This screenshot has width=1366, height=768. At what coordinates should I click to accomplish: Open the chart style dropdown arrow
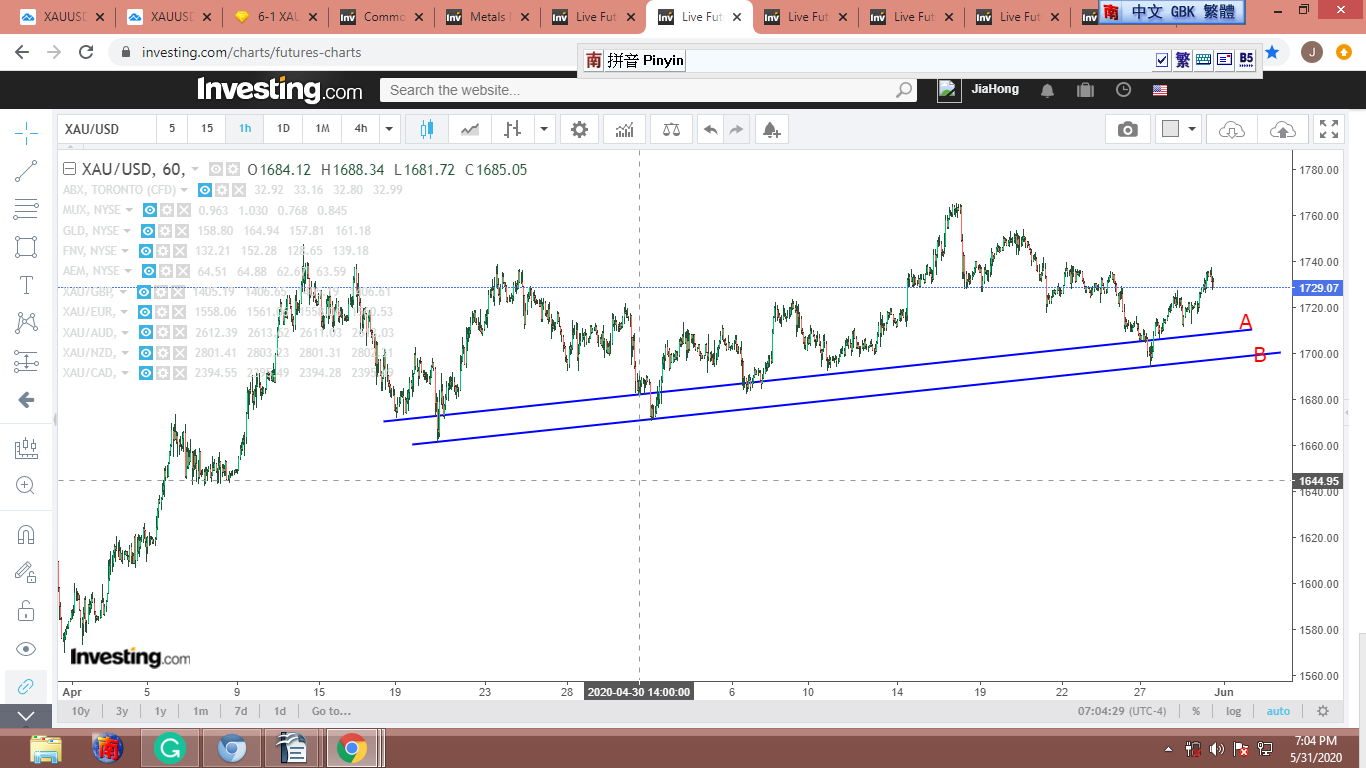544,129
